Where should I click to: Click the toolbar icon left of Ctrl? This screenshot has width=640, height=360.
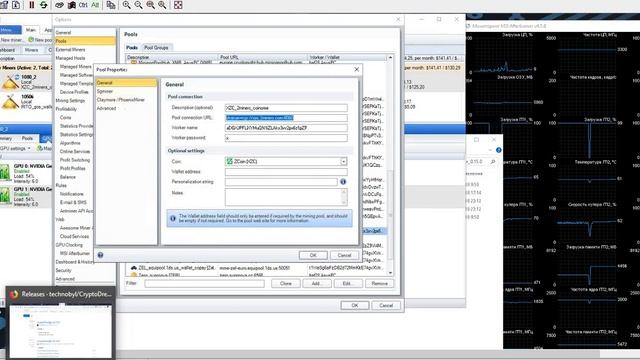coord(71,5)
